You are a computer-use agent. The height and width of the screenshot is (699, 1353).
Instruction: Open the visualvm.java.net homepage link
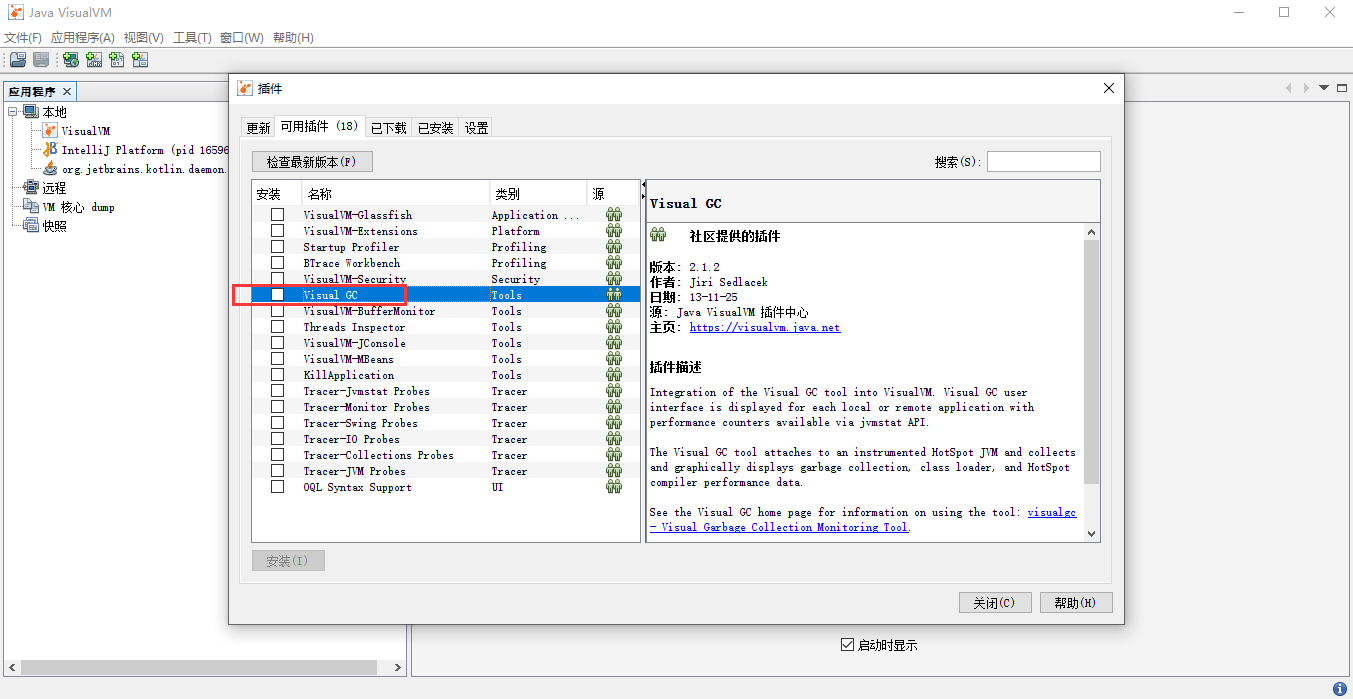(765, 327)
